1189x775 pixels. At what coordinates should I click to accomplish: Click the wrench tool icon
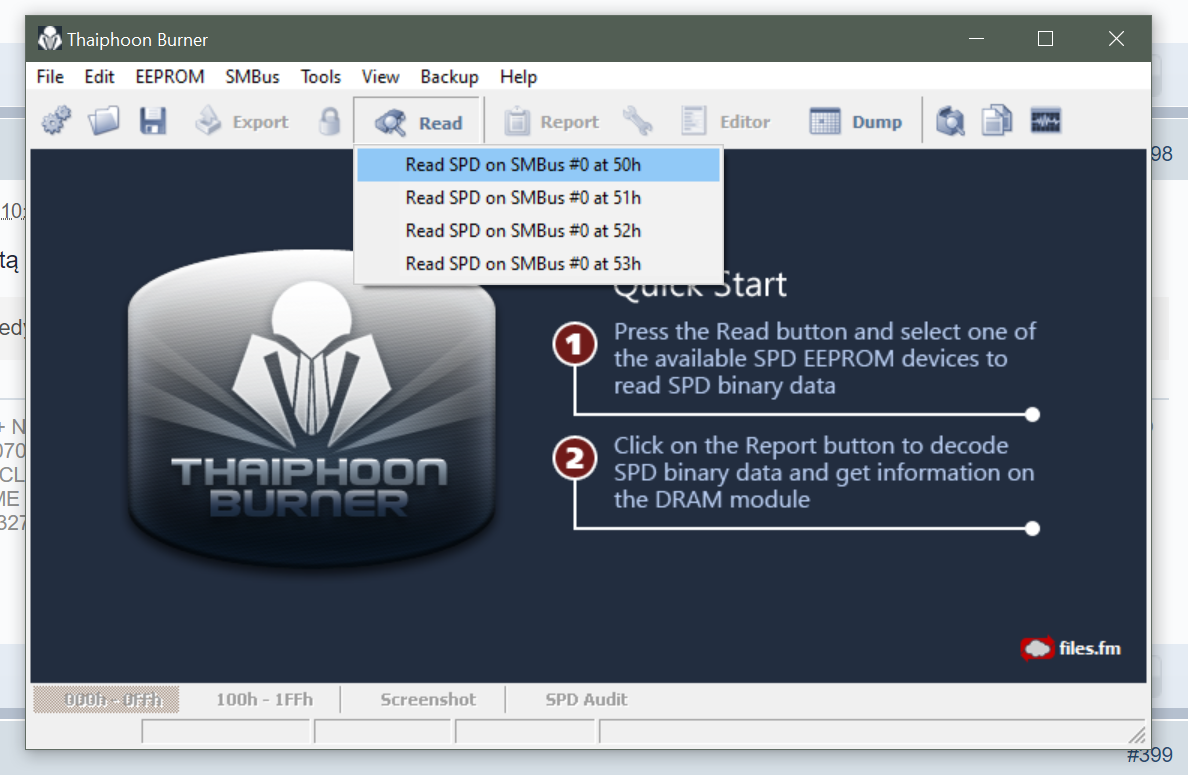tap(637, 122)
